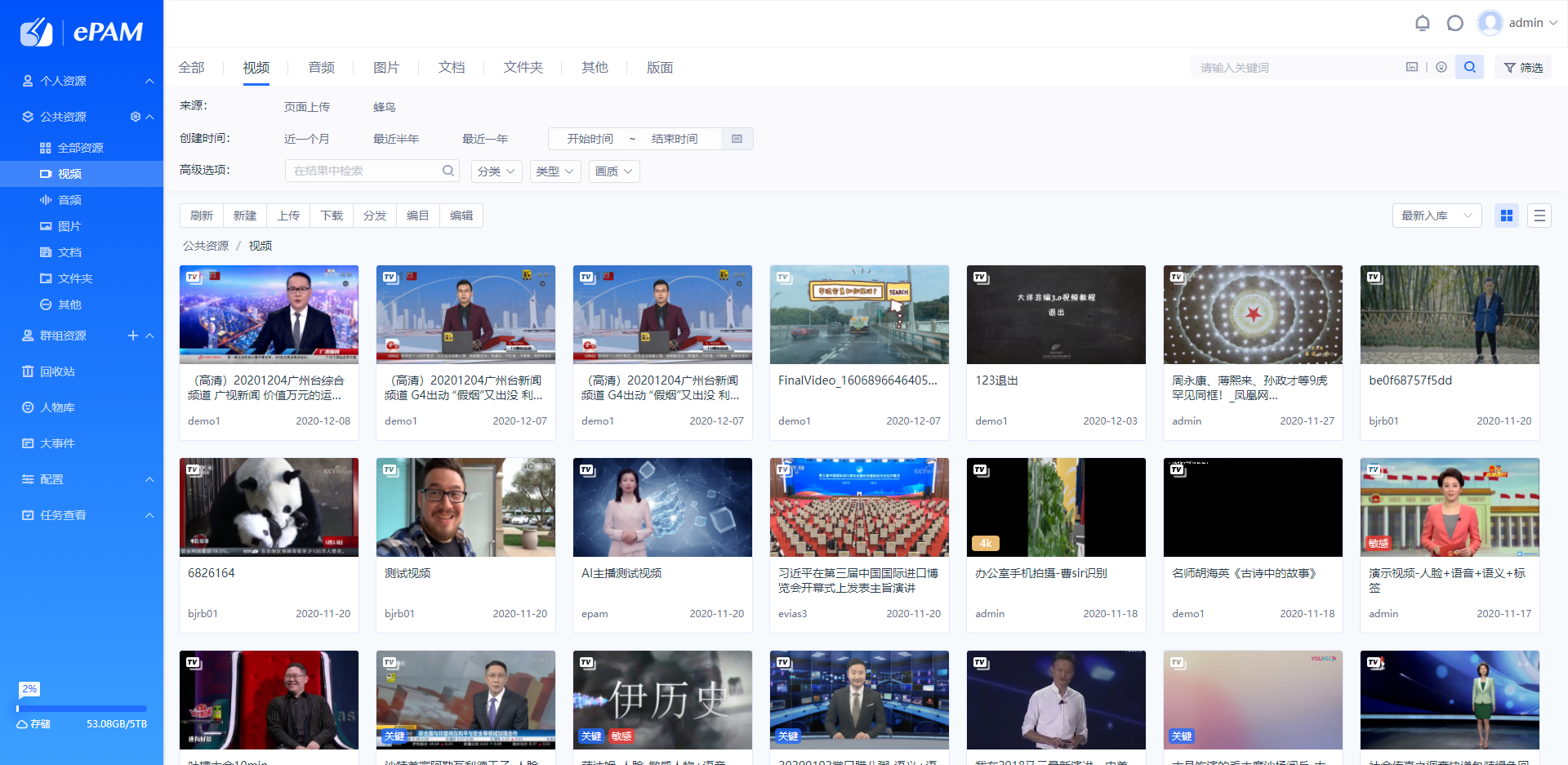1568x765 pixels.
Task: Switch to list view layout
Action: click(1539, 216)
